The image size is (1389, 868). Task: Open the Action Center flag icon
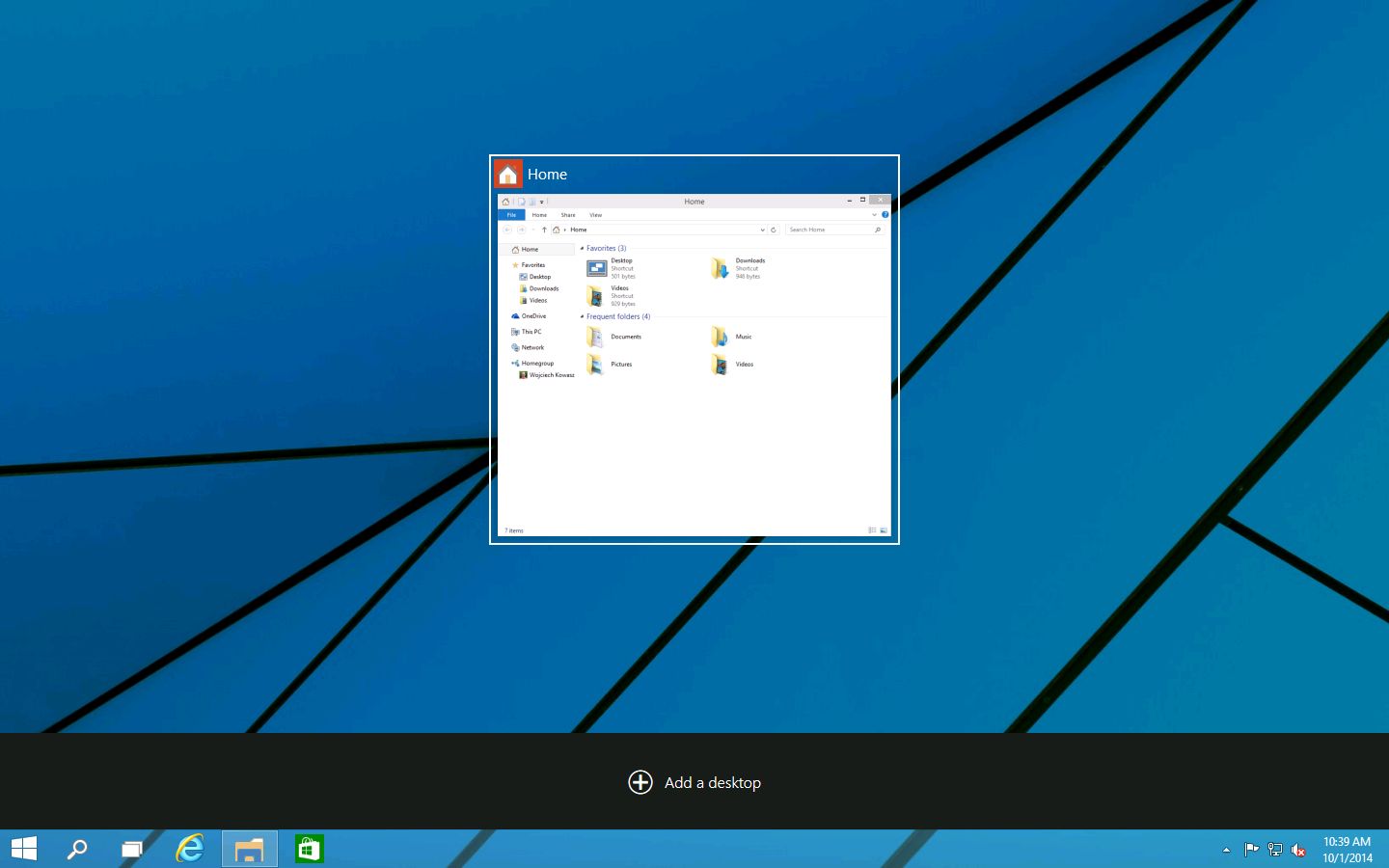point(1251,850)
